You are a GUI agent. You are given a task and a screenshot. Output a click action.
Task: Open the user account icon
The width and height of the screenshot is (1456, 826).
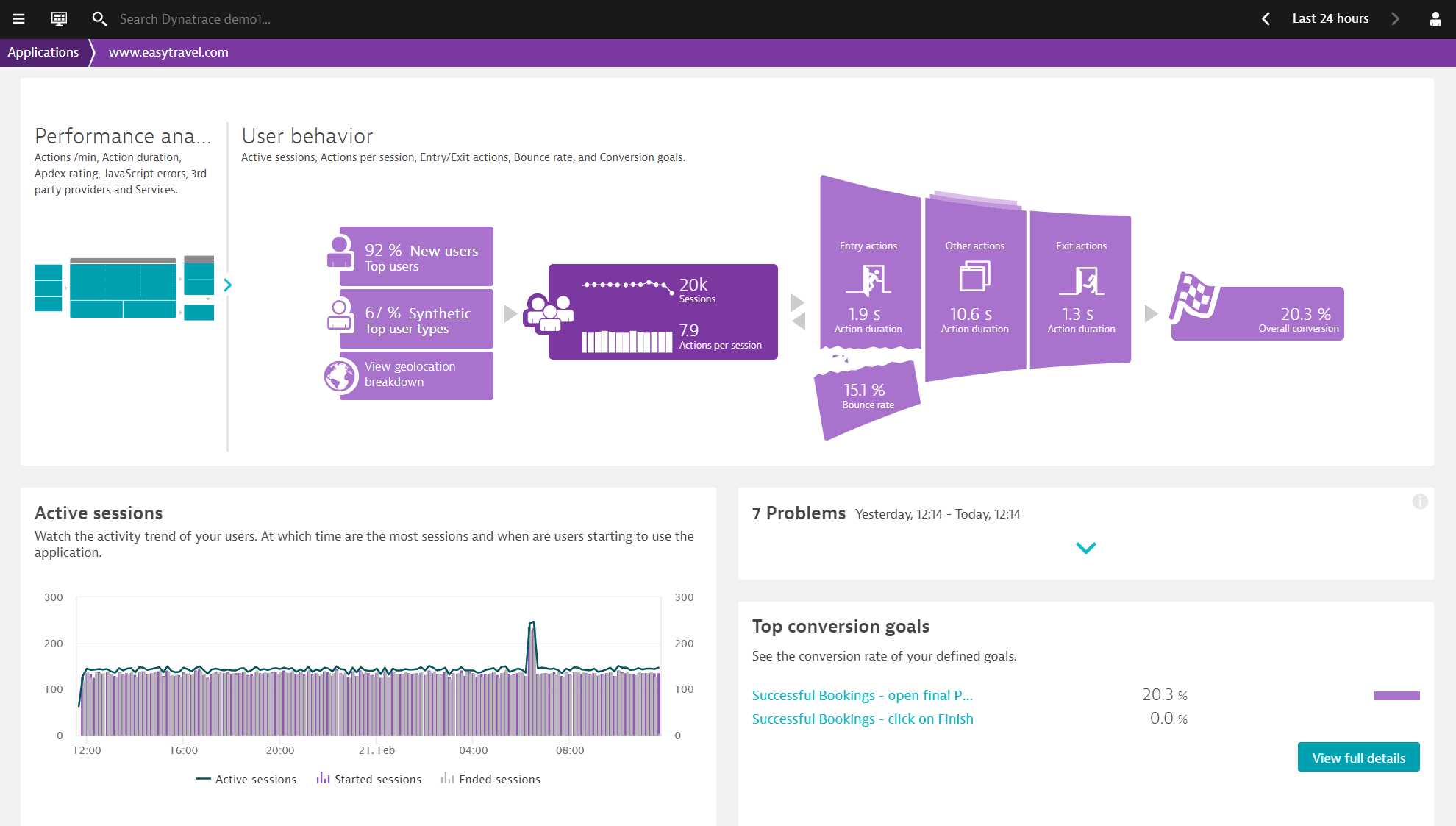point(1435,19)
